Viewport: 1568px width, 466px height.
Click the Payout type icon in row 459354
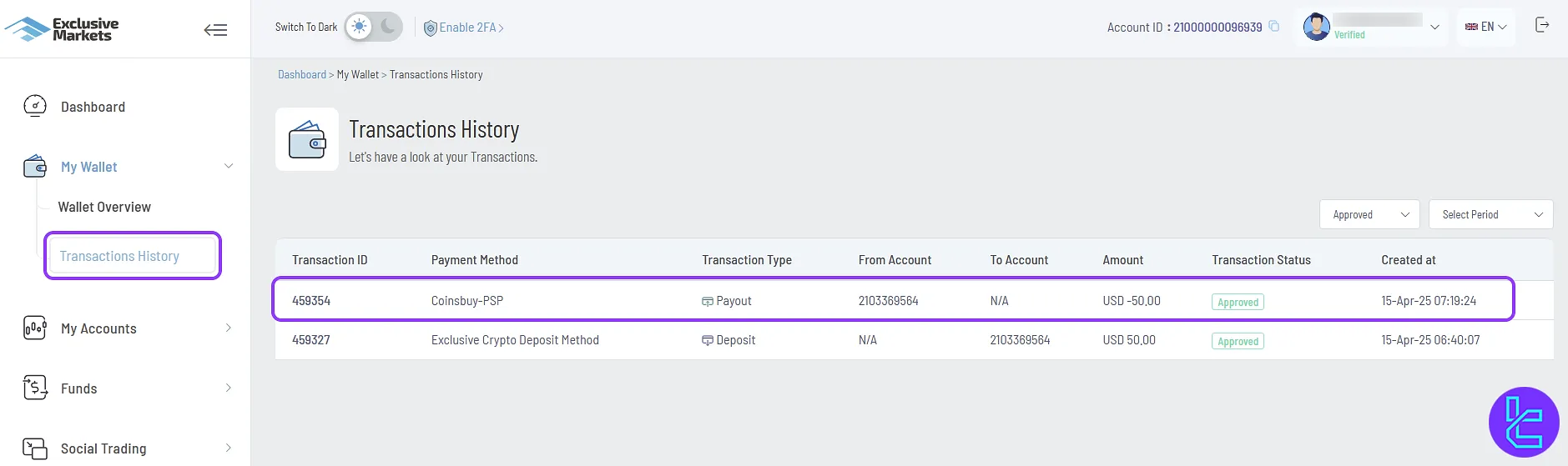pyautogui.click(x=708, y=302)
